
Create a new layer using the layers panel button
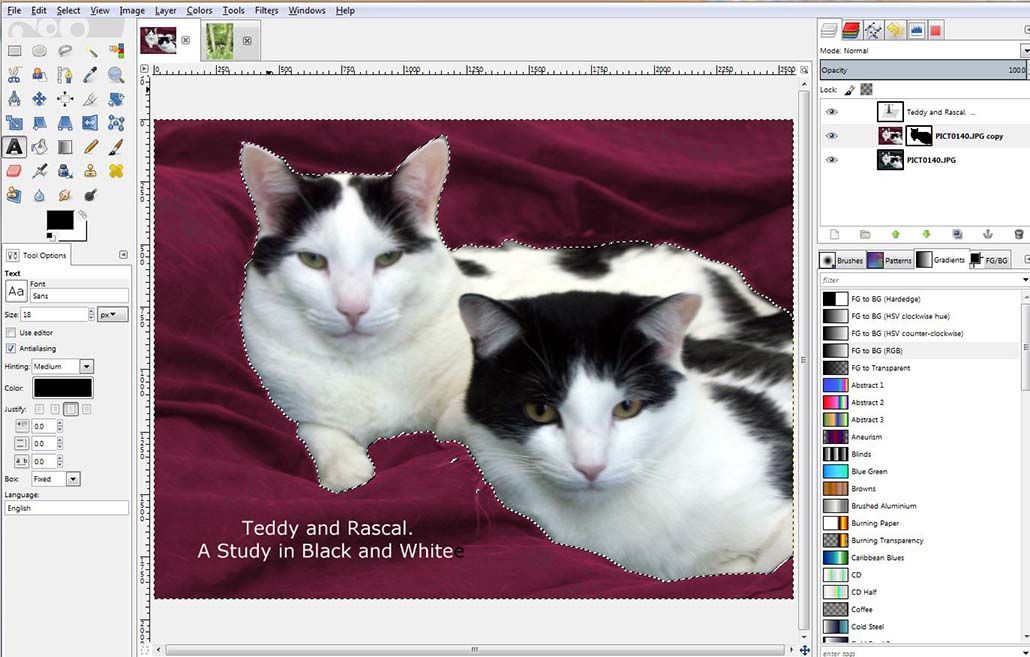pyautogui.click(x=834, y=234)
